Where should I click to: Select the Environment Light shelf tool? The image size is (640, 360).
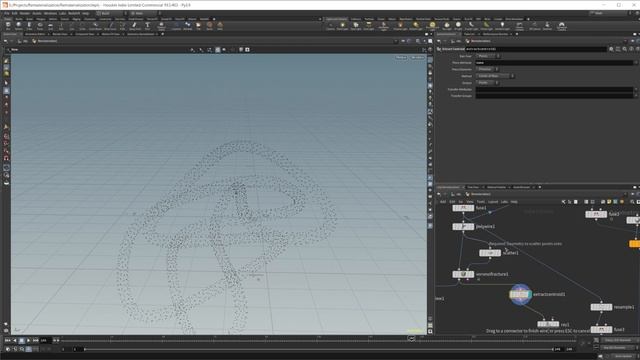point(432,26)
